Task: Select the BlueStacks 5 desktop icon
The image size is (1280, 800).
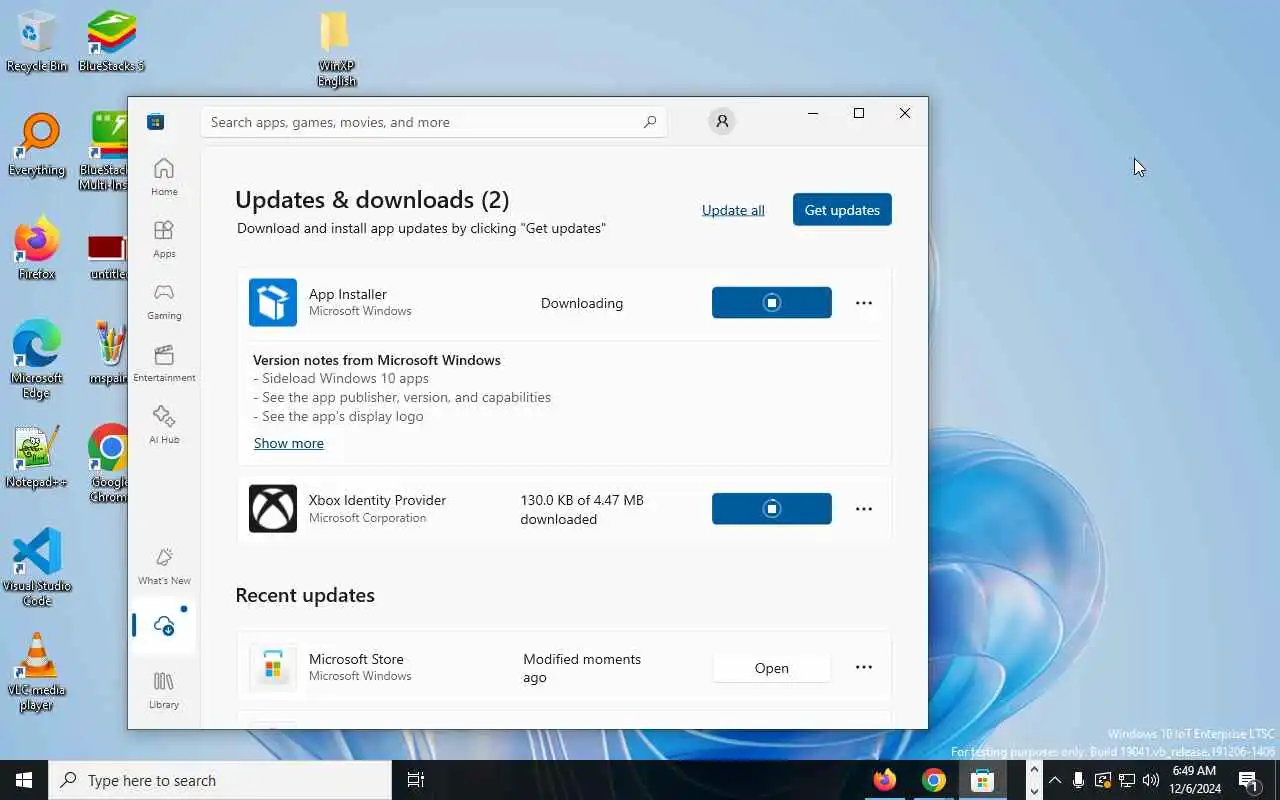Action: coord(111,41)
